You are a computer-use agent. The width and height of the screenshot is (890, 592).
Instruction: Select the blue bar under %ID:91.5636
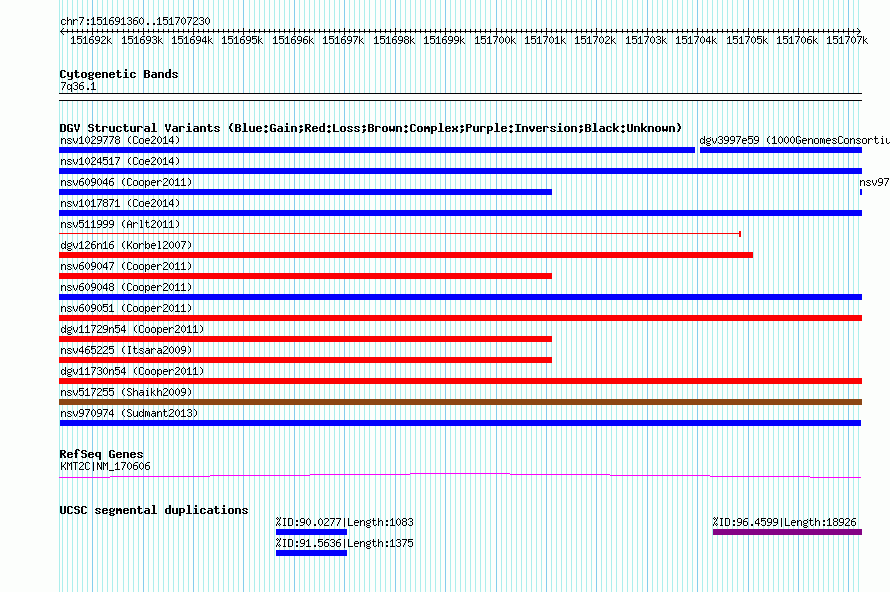(x=311, y=553)
